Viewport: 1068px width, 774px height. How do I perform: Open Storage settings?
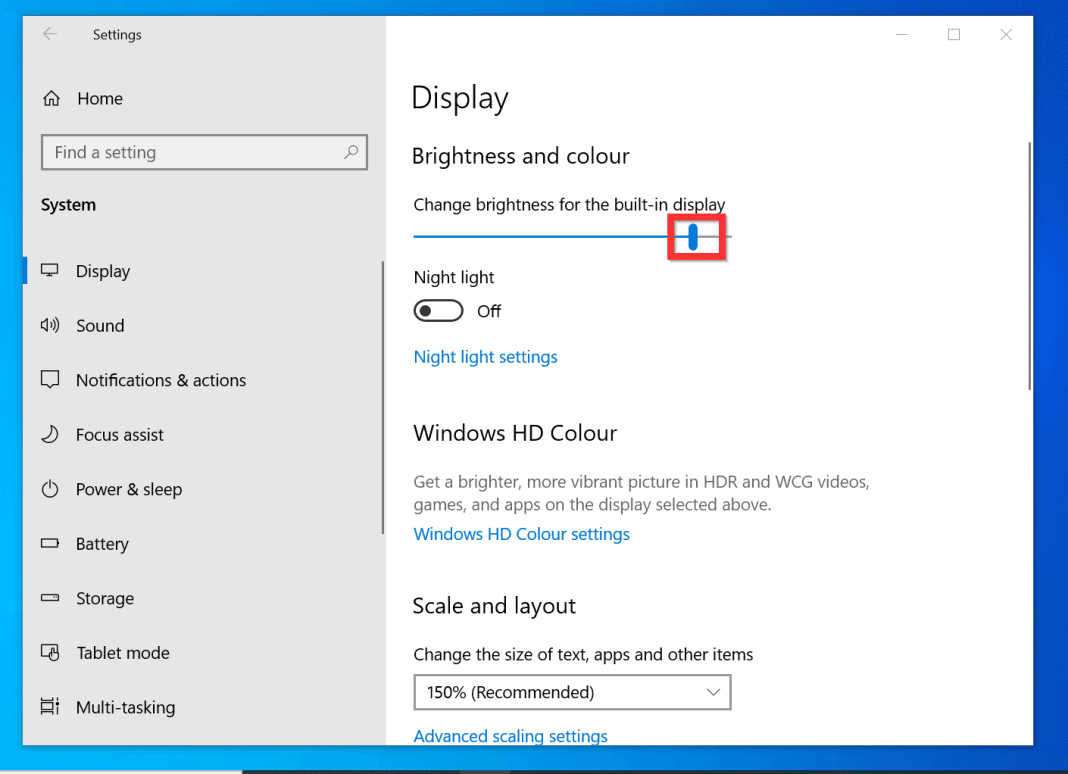pos(104,598)
